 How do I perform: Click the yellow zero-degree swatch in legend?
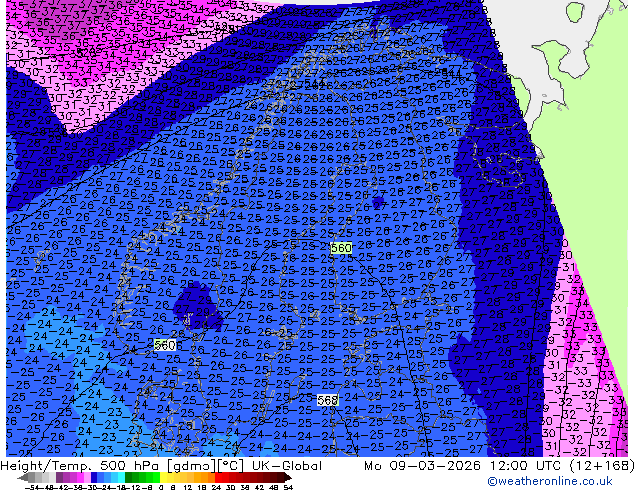click(163, 478)
